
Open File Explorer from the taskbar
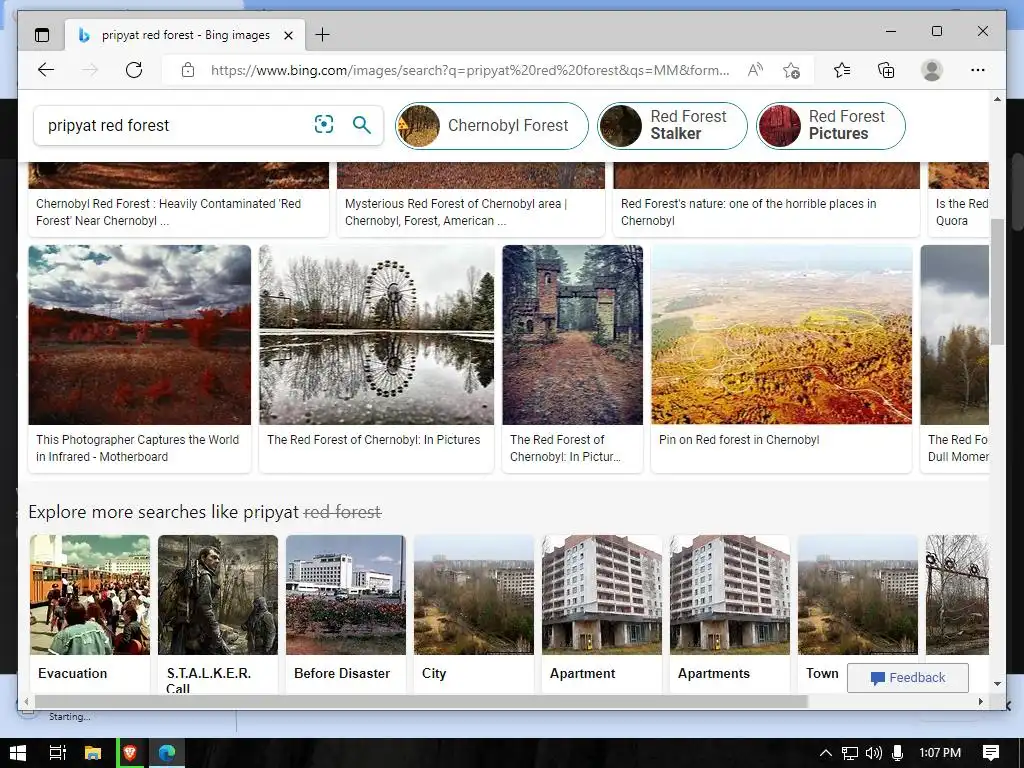point(93,753)
